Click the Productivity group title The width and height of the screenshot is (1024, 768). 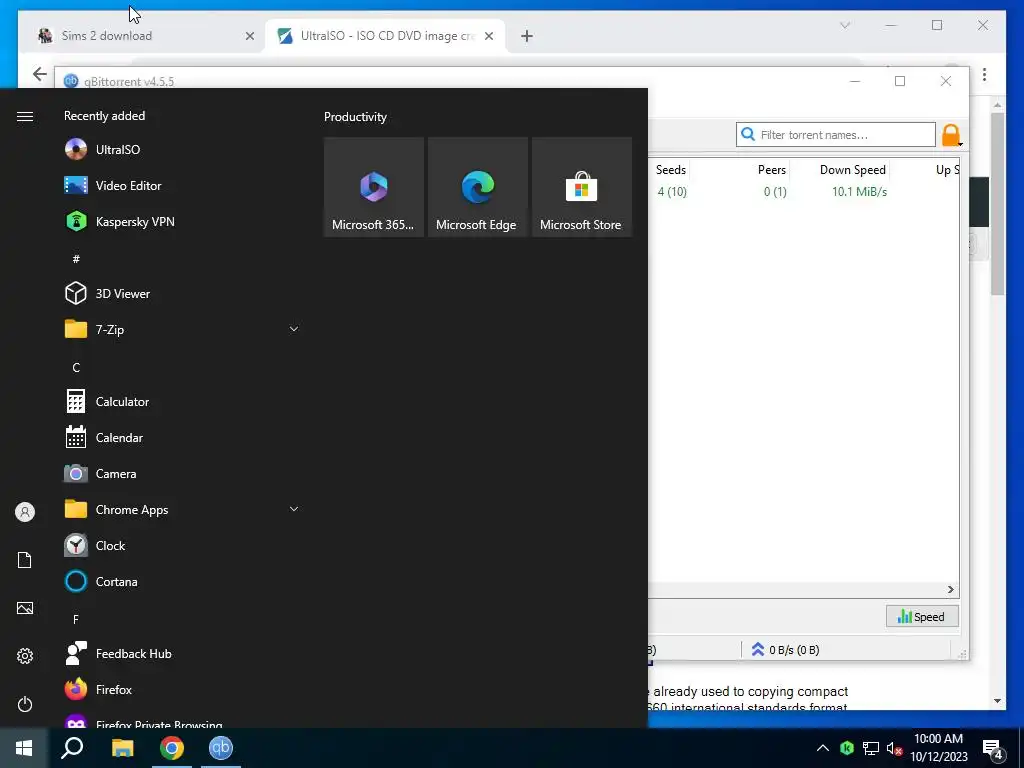tap(355, 117)
